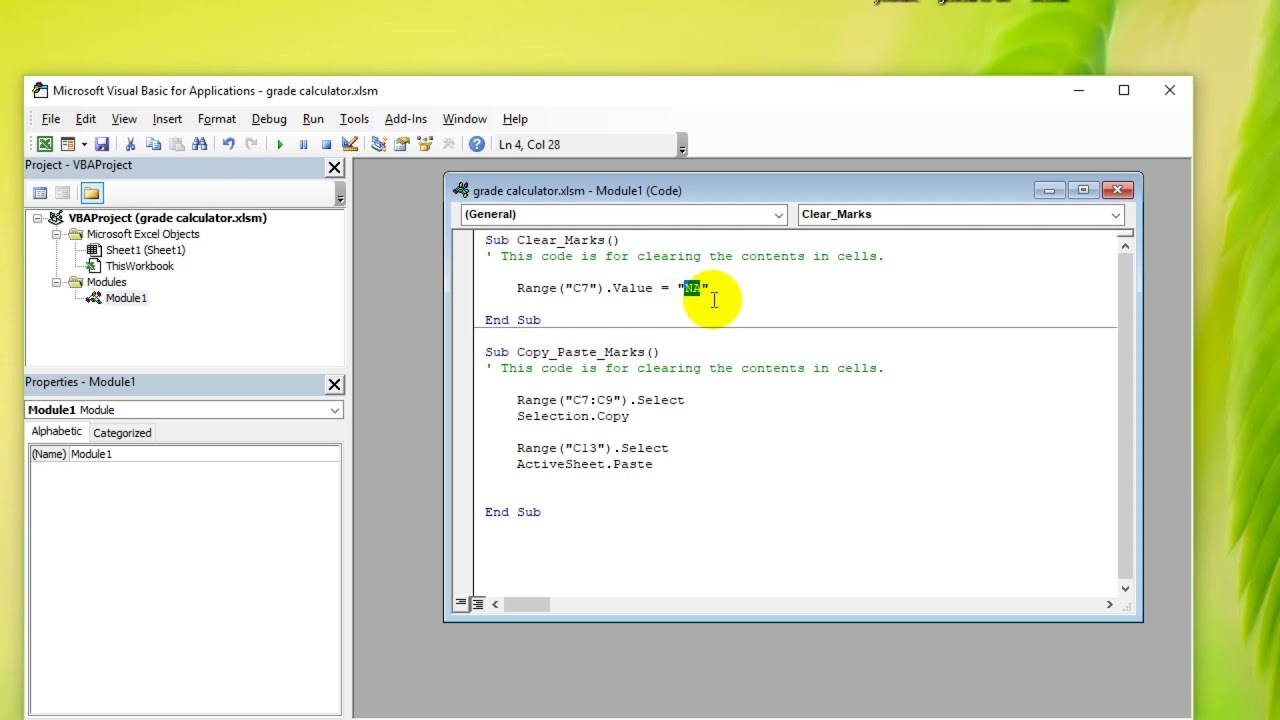Toggle Full Module View in the code window
Viewport: 1280px width, 720px height.
(478, 604)
